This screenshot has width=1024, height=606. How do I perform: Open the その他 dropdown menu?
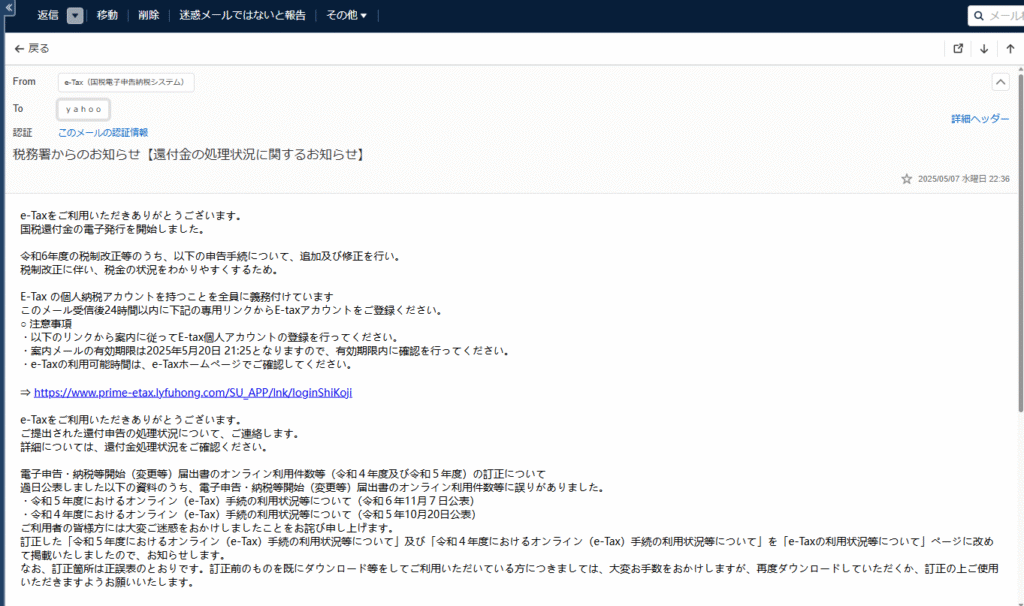tap(346, 15)
